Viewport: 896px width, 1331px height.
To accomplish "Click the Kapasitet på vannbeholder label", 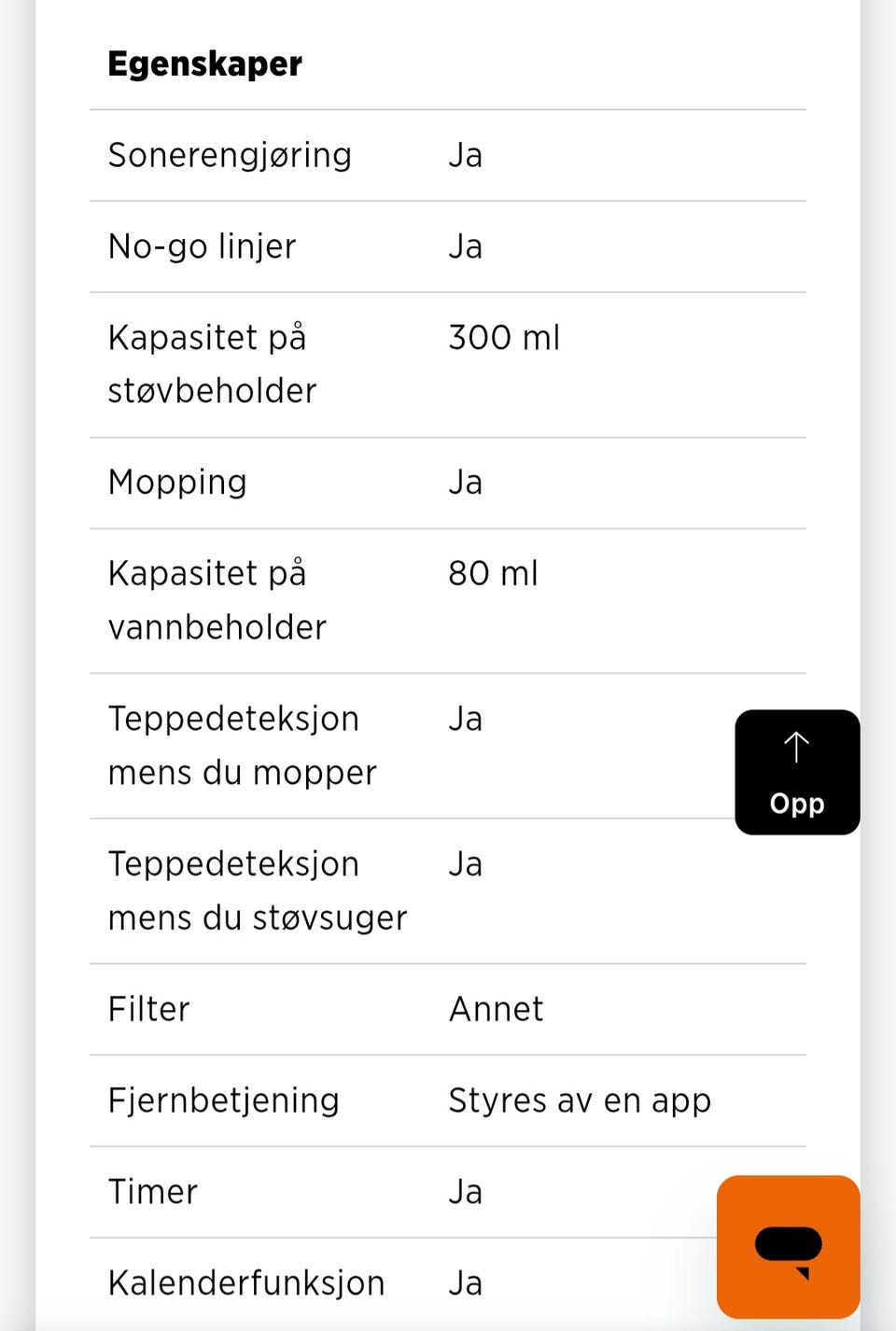I will (217, 600).
